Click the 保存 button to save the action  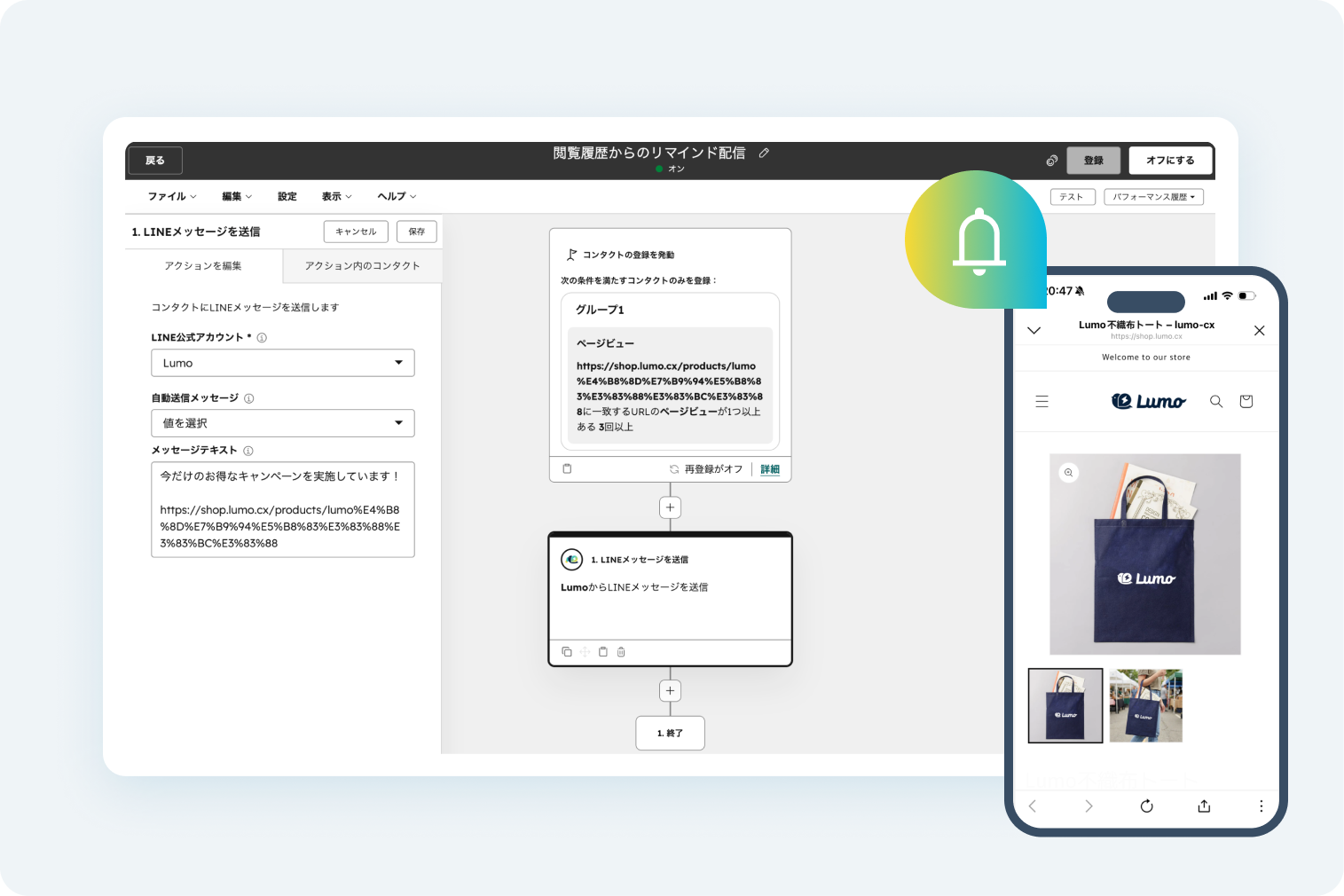click(x=416, y=232)
